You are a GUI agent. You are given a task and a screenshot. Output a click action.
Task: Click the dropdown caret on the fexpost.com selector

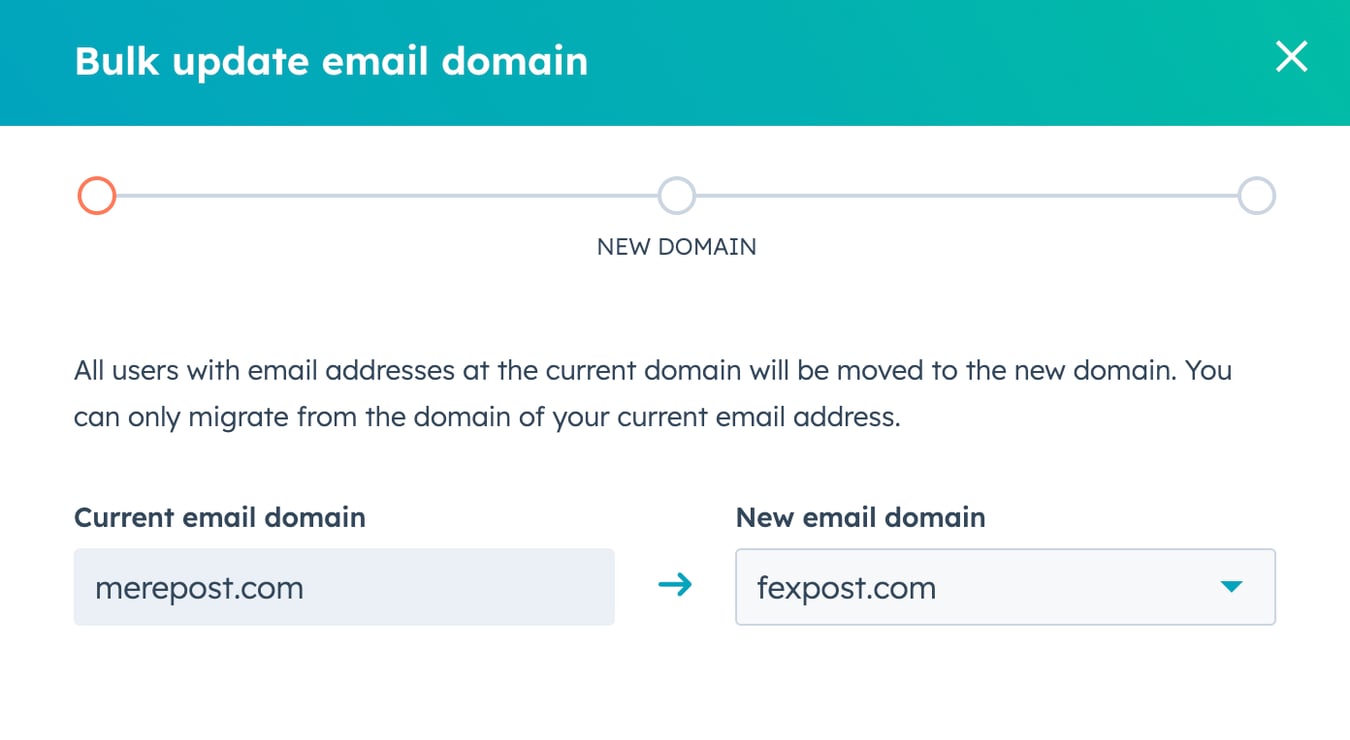point(1232,587)
